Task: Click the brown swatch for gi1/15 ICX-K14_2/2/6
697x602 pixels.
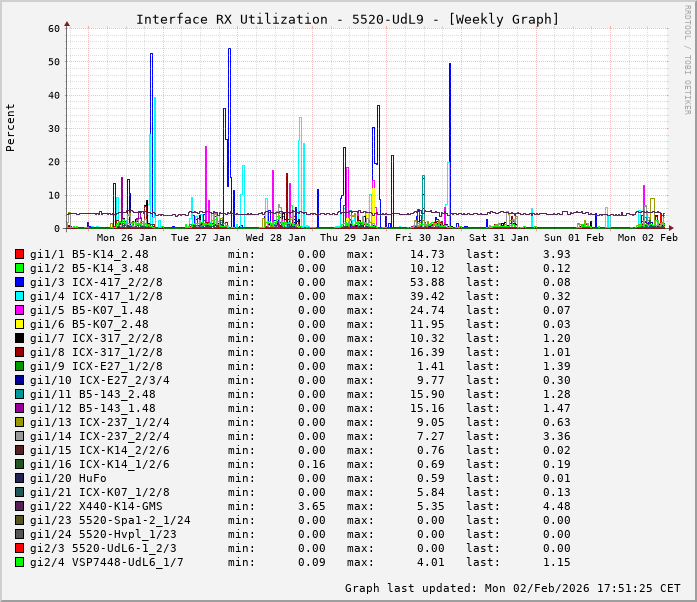Action: [x=19, y=450]
